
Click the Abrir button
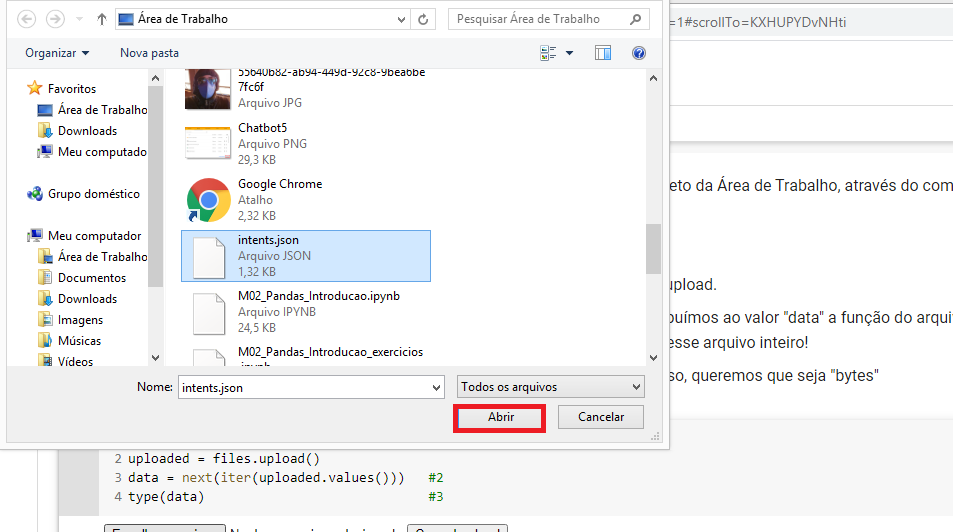(500, 417)
